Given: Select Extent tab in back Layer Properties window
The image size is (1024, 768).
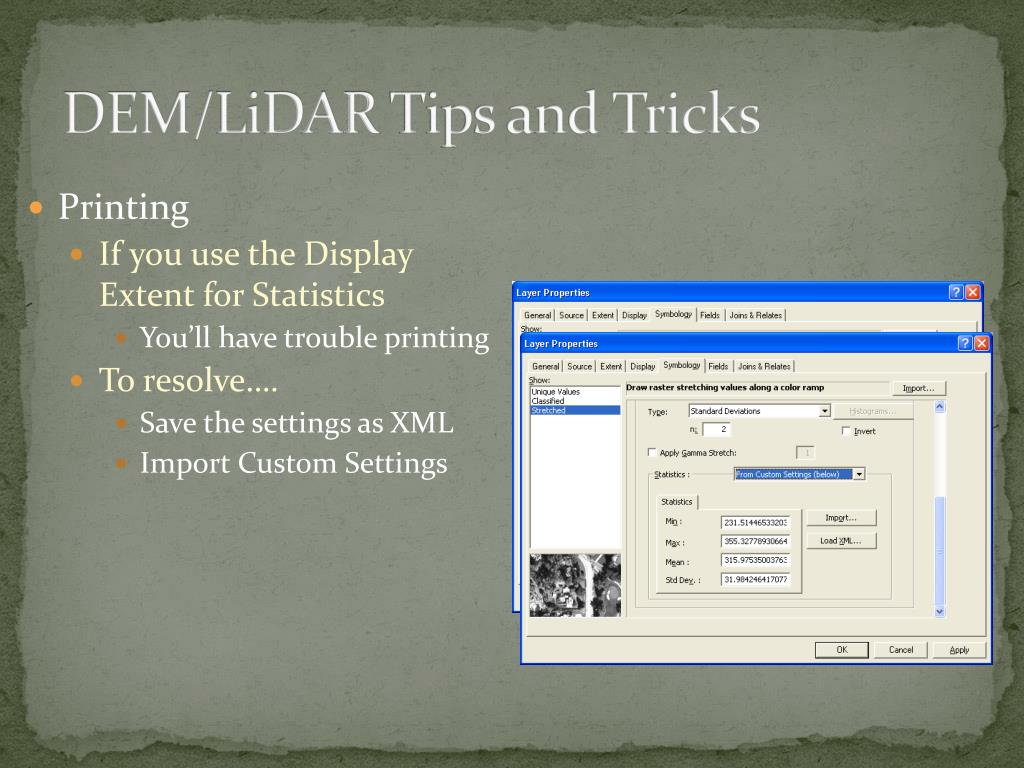Looking at the screenshot, I should [x=603, y=315].
